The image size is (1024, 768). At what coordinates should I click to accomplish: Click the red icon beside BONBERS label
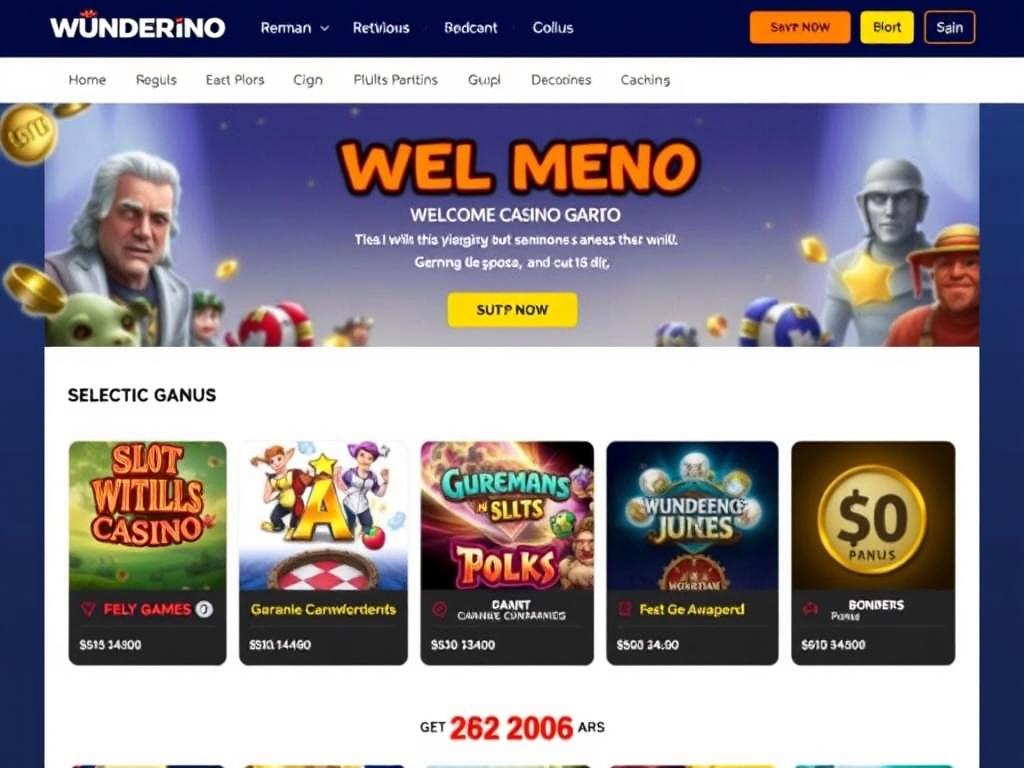(810, 609)
